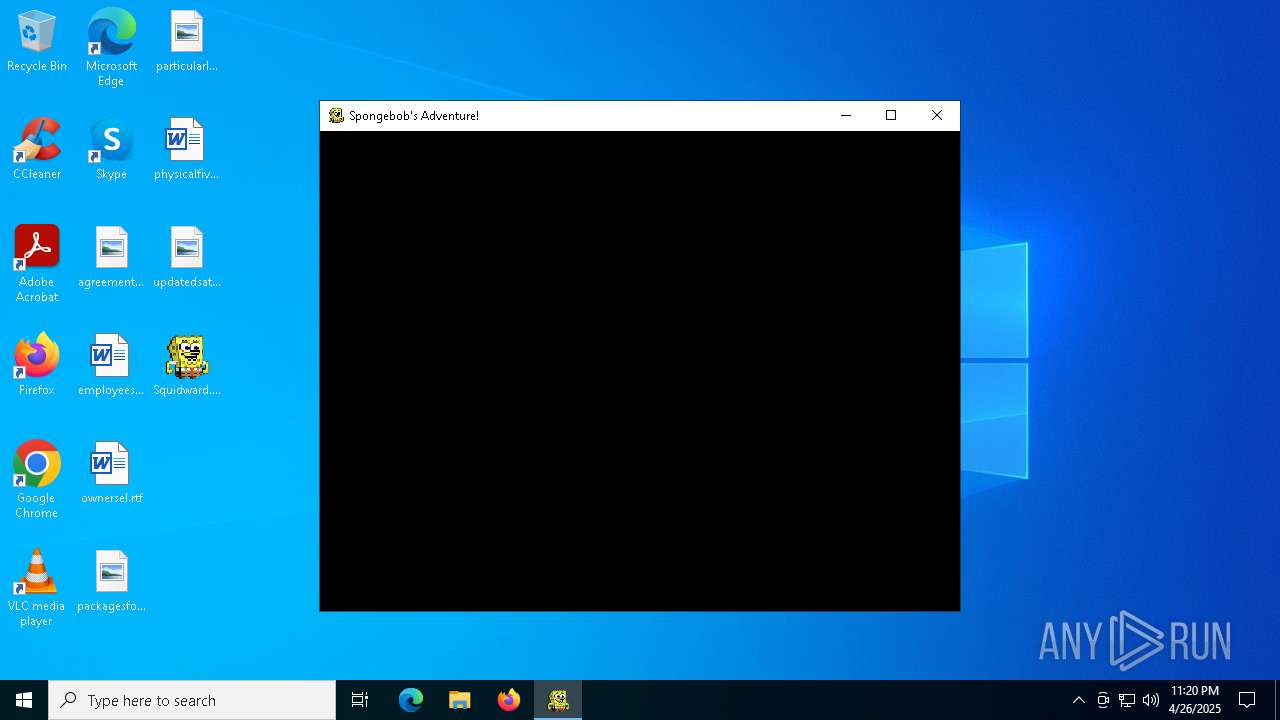Select the updatedsat... image file
This screenshot has width=1280, height=720.
pyautogui.click(x=187, y=258)
